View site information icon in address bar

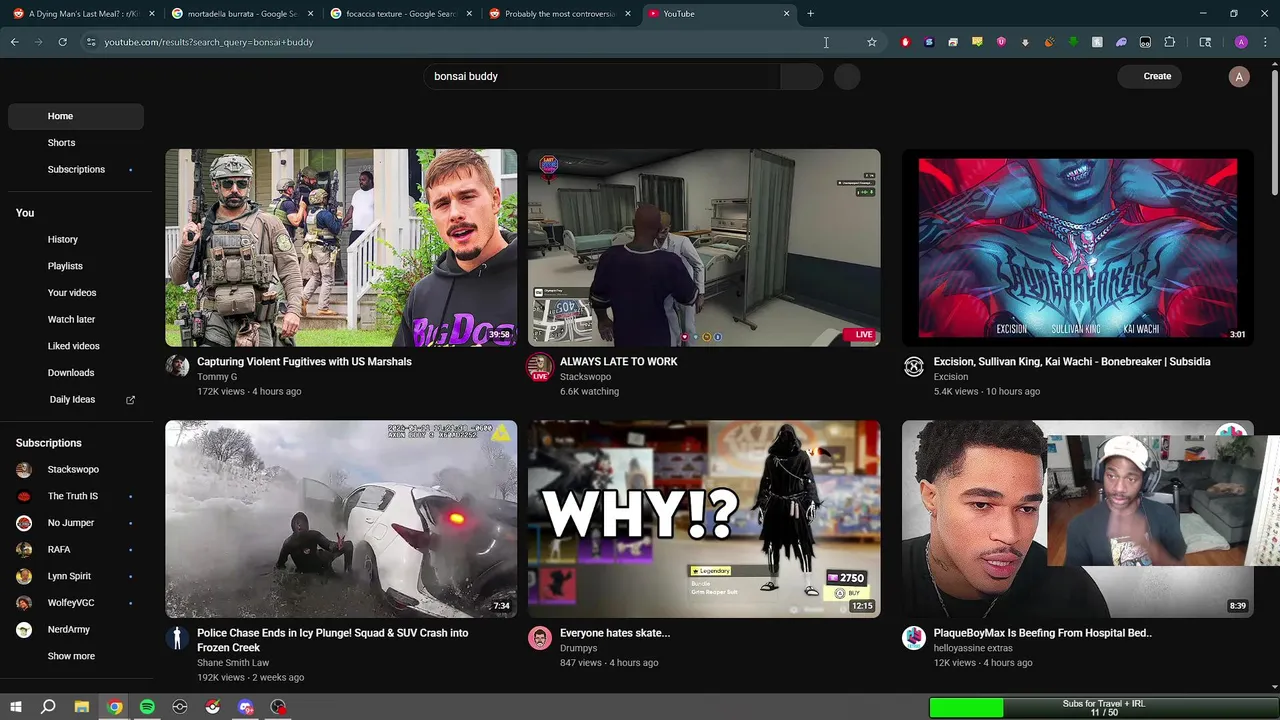(x=91, y=42)
